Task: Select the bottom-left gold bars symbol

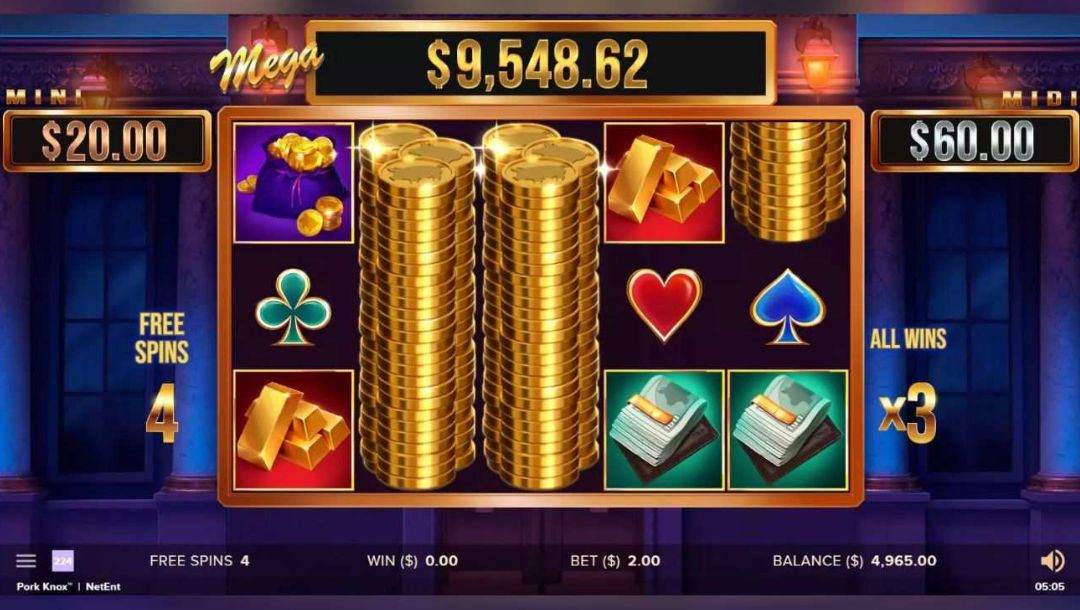Action: (x=293, y=430)
